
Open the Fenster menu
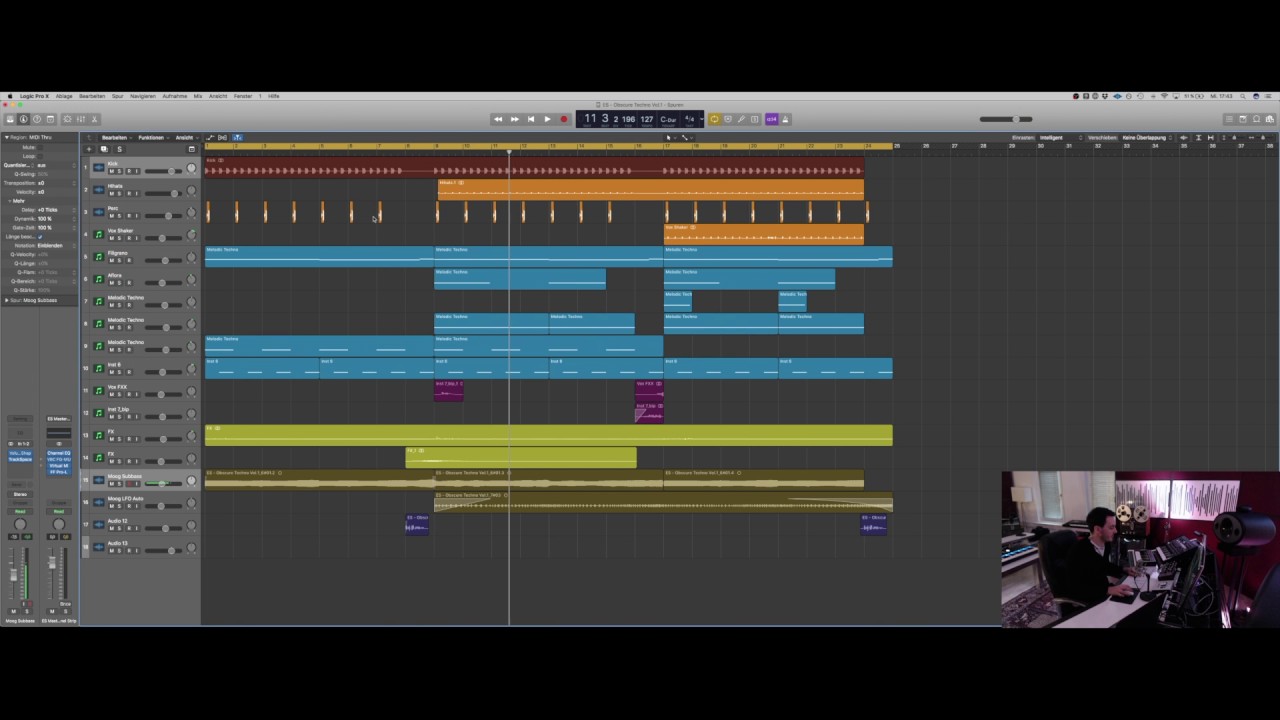243,96
